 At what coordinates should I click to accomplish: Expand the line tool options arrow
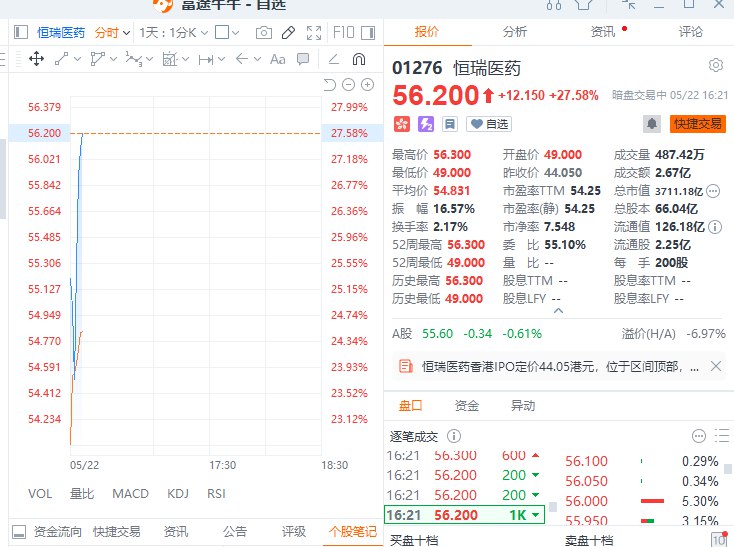pos(78,59)
